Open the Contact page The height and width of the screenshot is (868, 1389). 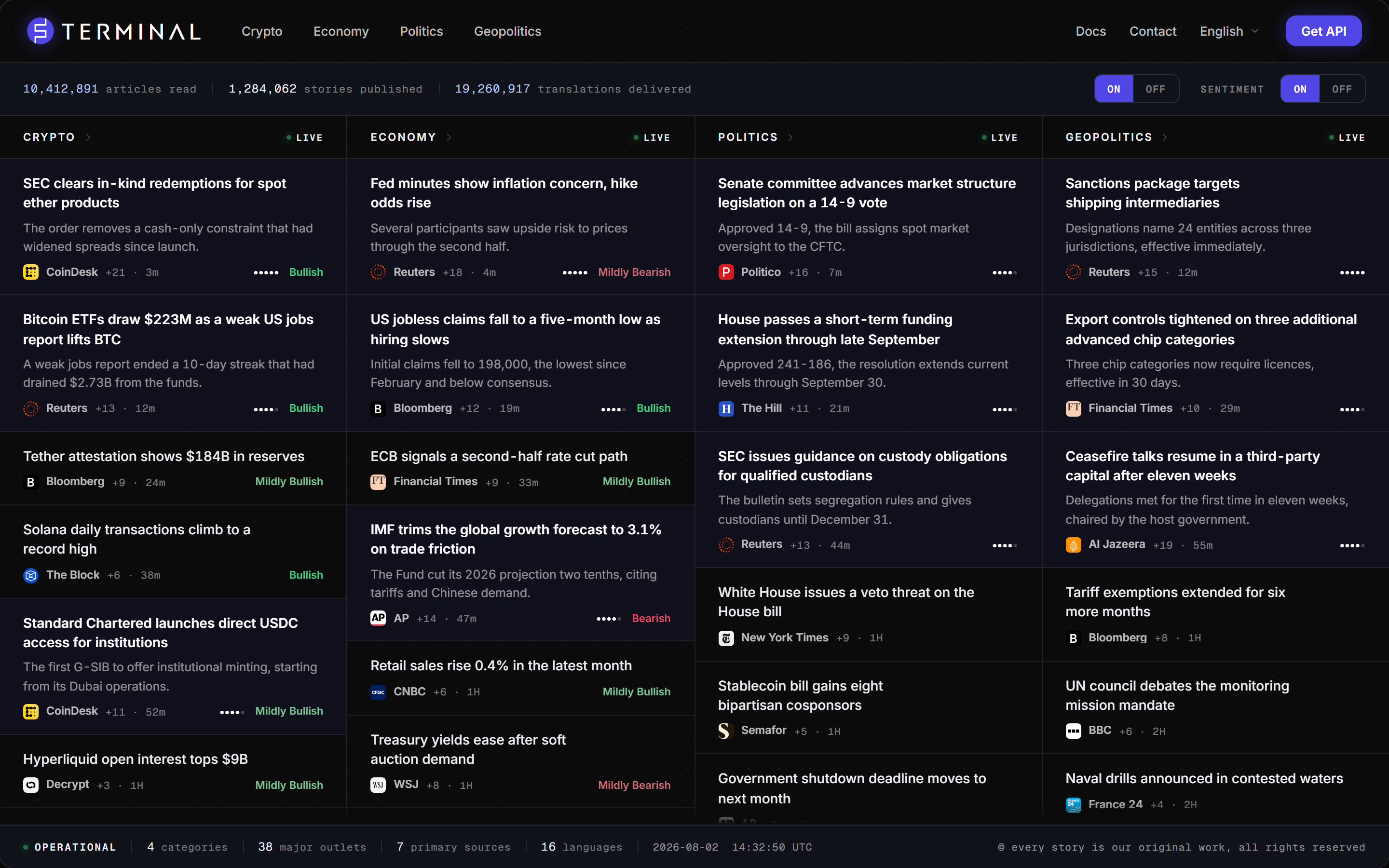[x=1153, y=31]
